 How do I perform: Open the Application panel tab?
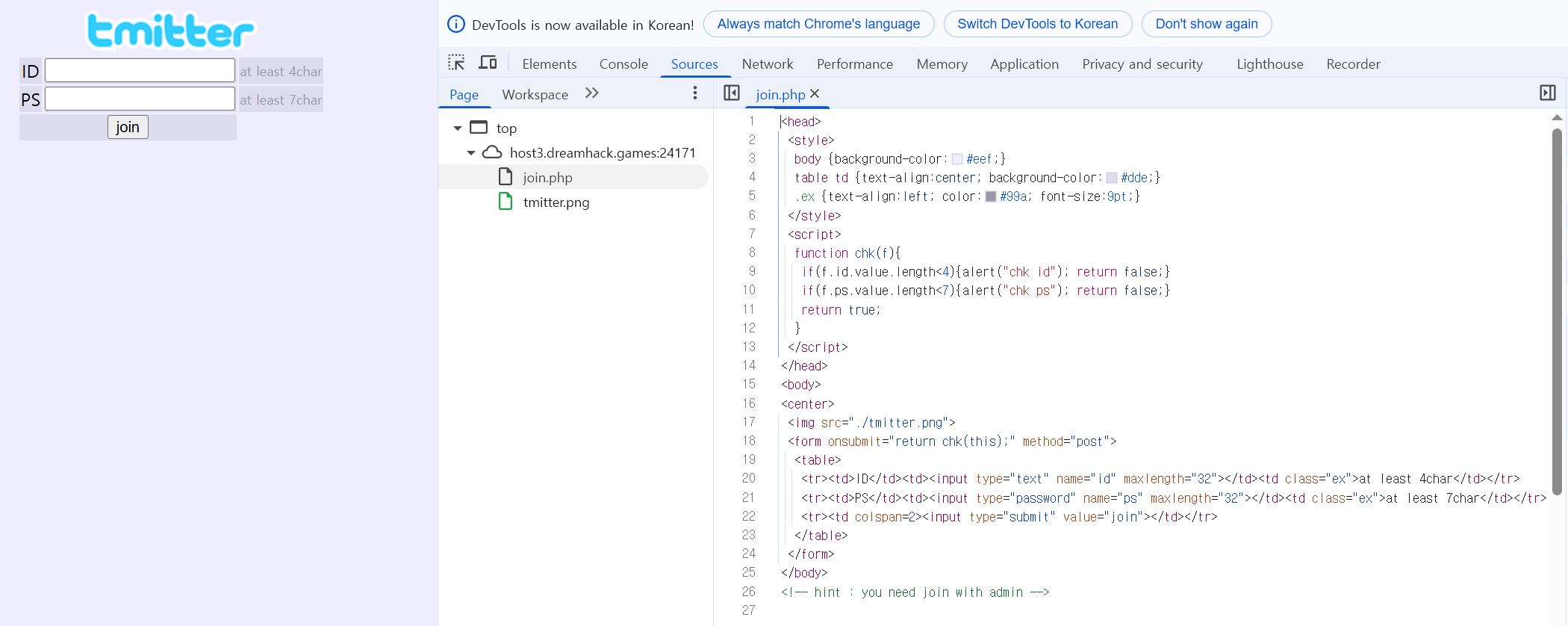(x=1024, y=63)
